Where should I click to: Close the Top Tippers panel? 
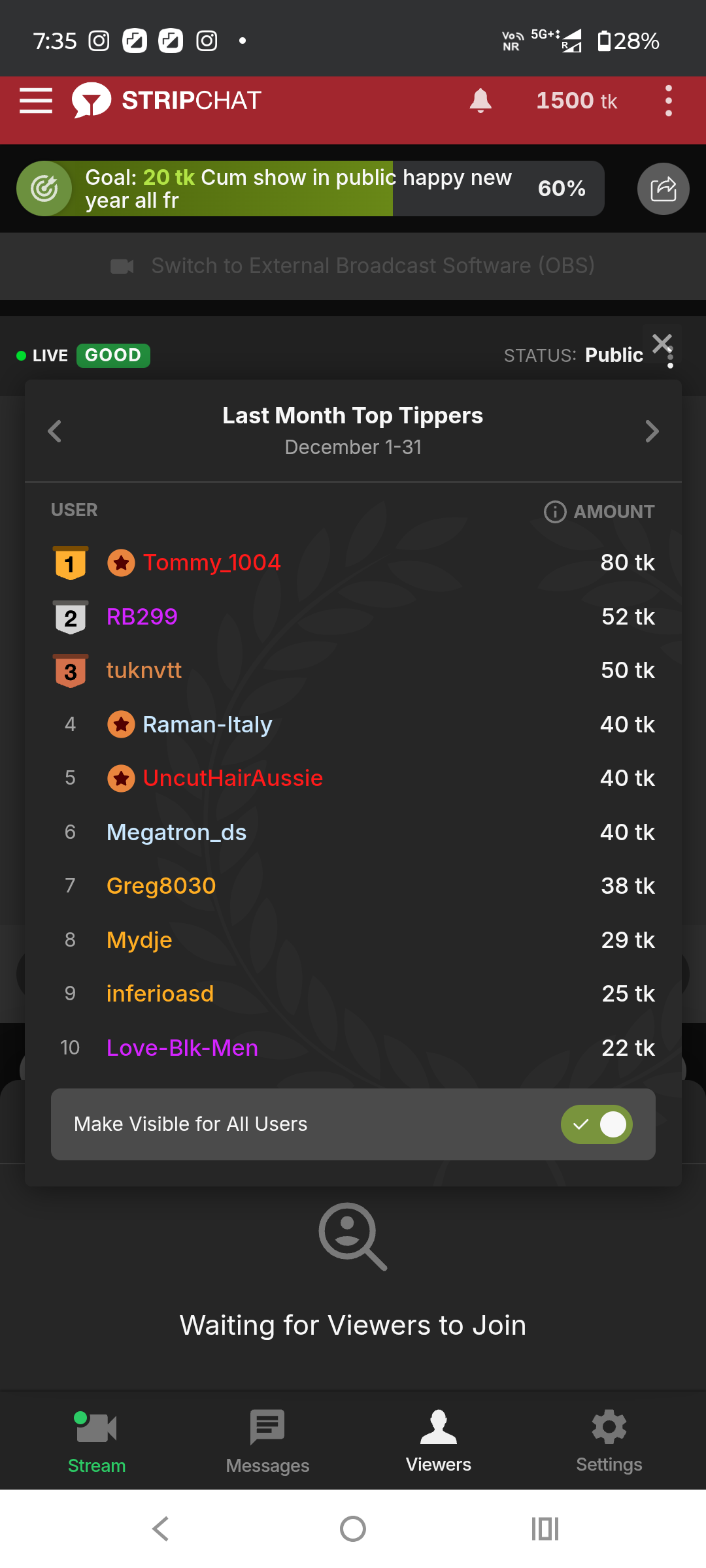click(662, 343)
